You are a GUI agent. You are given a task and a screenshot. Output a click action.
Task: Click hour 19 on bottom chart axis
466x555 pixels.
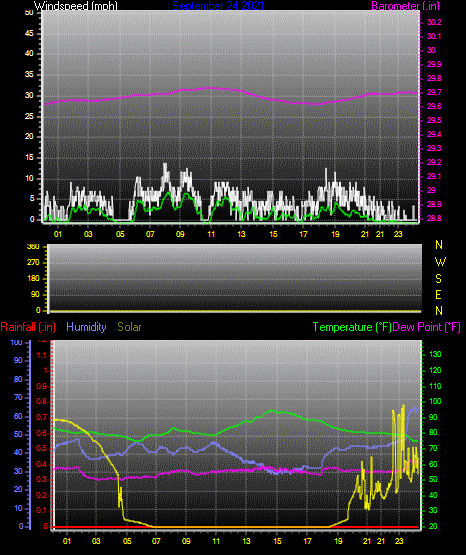338,541
